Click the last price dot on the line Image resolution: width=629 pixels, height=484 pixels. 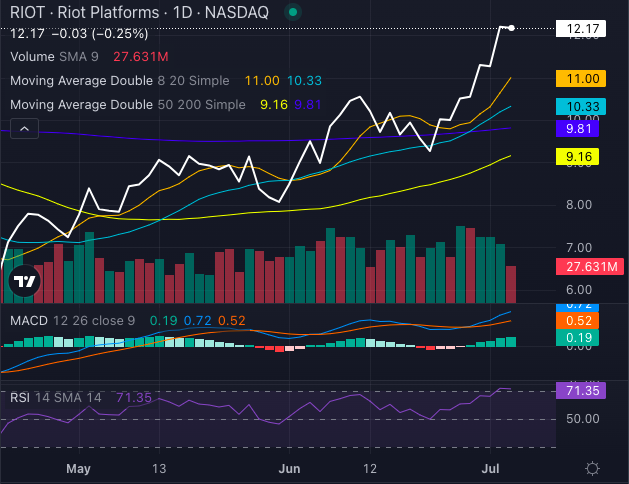pos(511,28)
